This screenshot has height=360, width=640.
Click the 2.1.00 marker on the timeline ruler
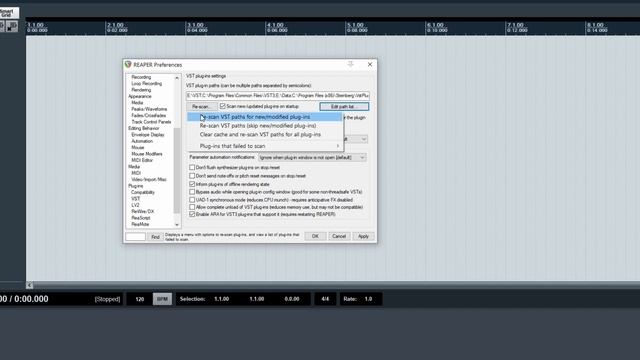click(115, 25)
